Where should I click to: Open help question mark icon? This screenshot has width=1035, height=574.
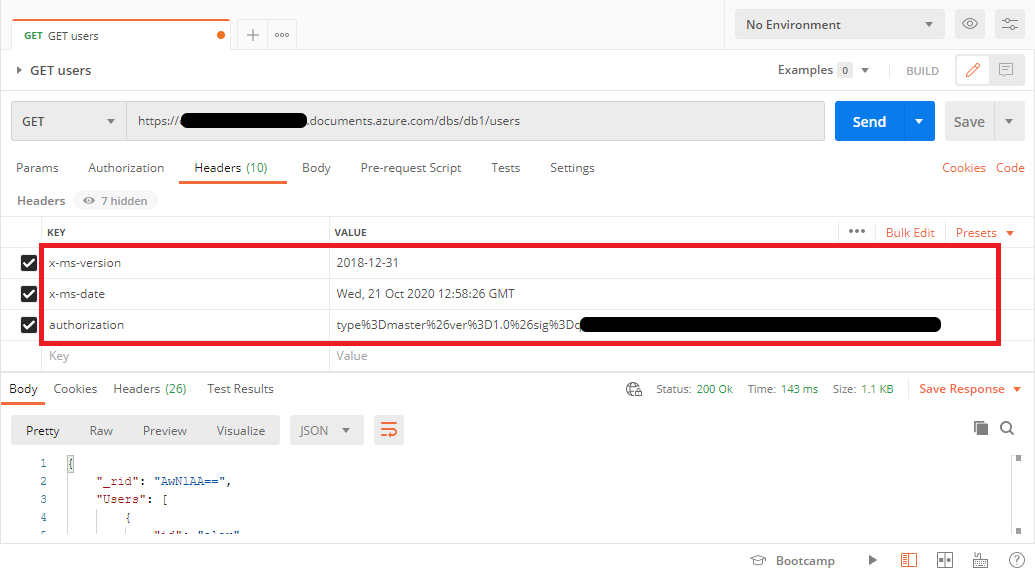[1017, 560]
